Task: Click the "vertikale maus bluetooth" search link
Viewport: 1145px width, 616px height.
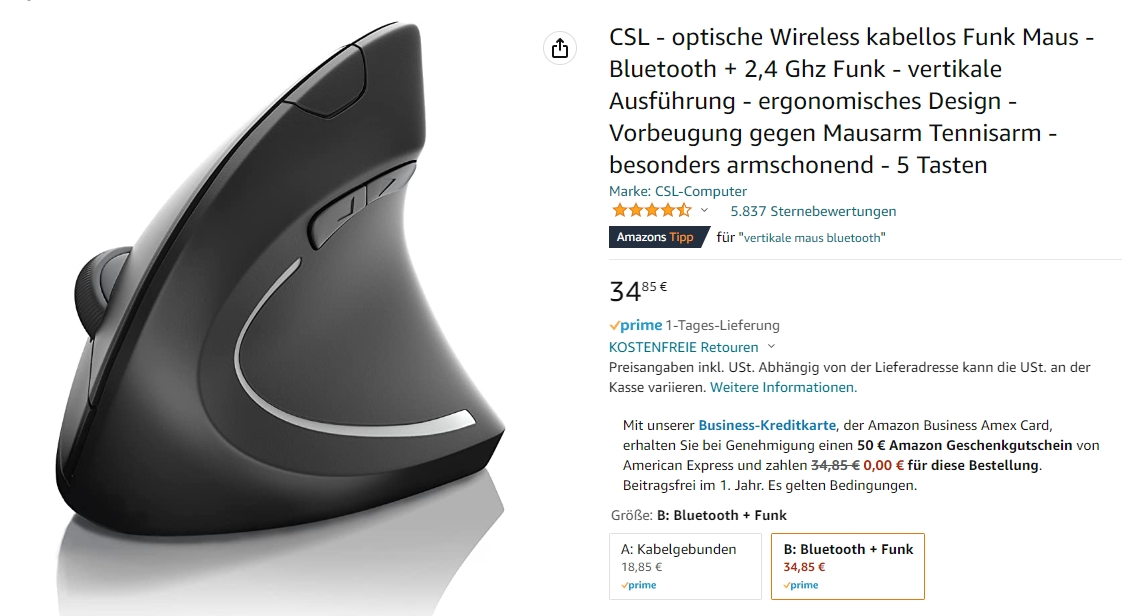Action: click(x=812, y=238)
